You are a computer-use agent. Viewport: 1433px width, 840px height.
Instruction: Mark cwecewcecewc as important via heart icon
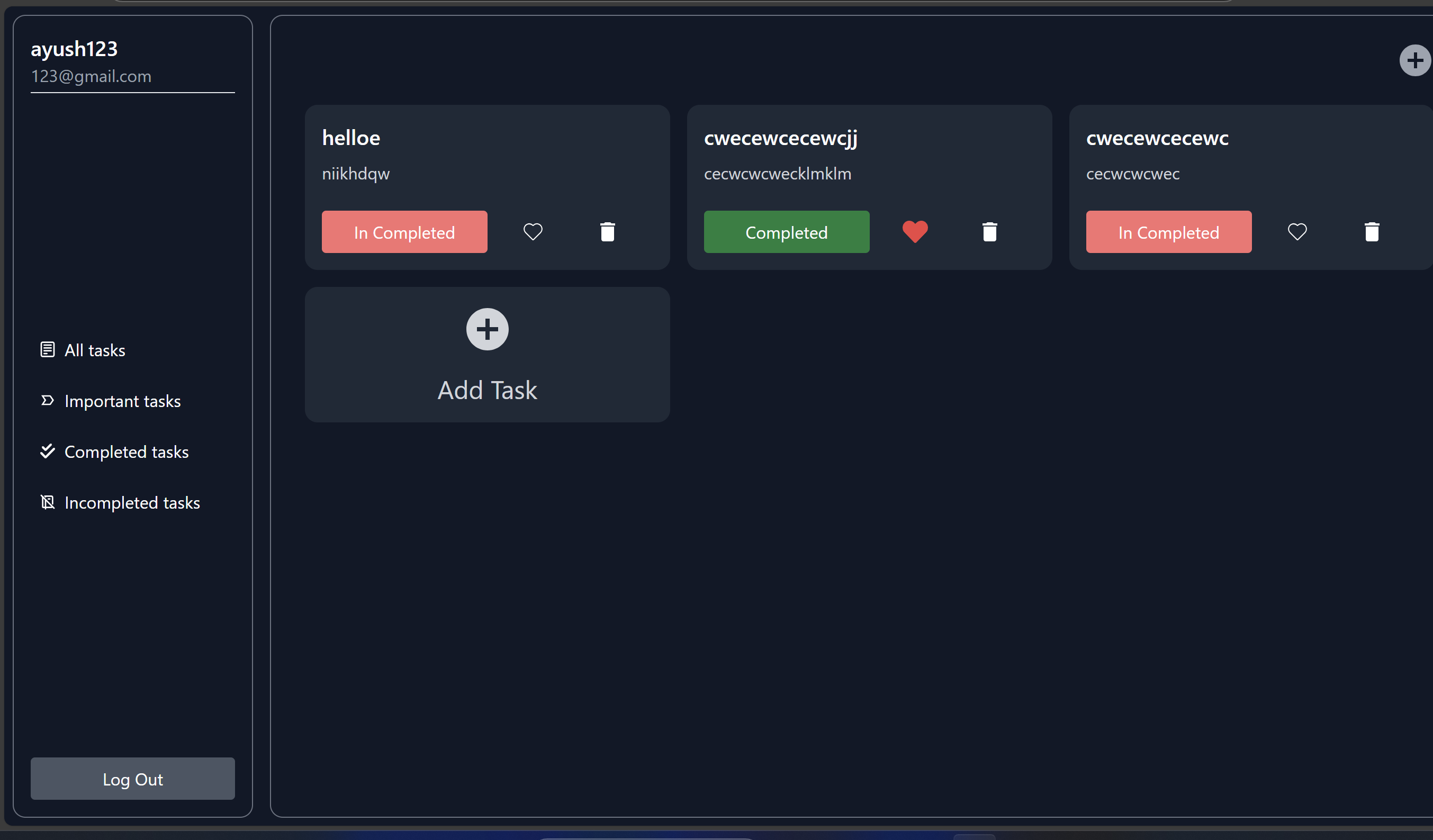[1297, 231]
